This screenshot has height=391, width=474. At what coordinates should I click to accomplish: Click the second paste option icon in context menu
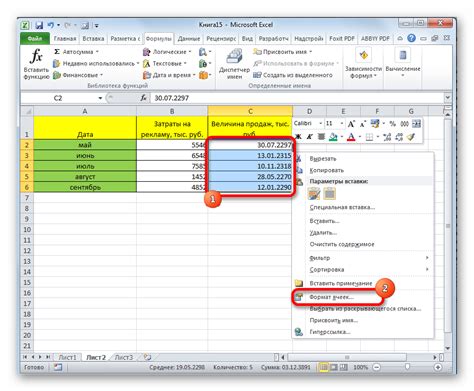pos(330,194)
